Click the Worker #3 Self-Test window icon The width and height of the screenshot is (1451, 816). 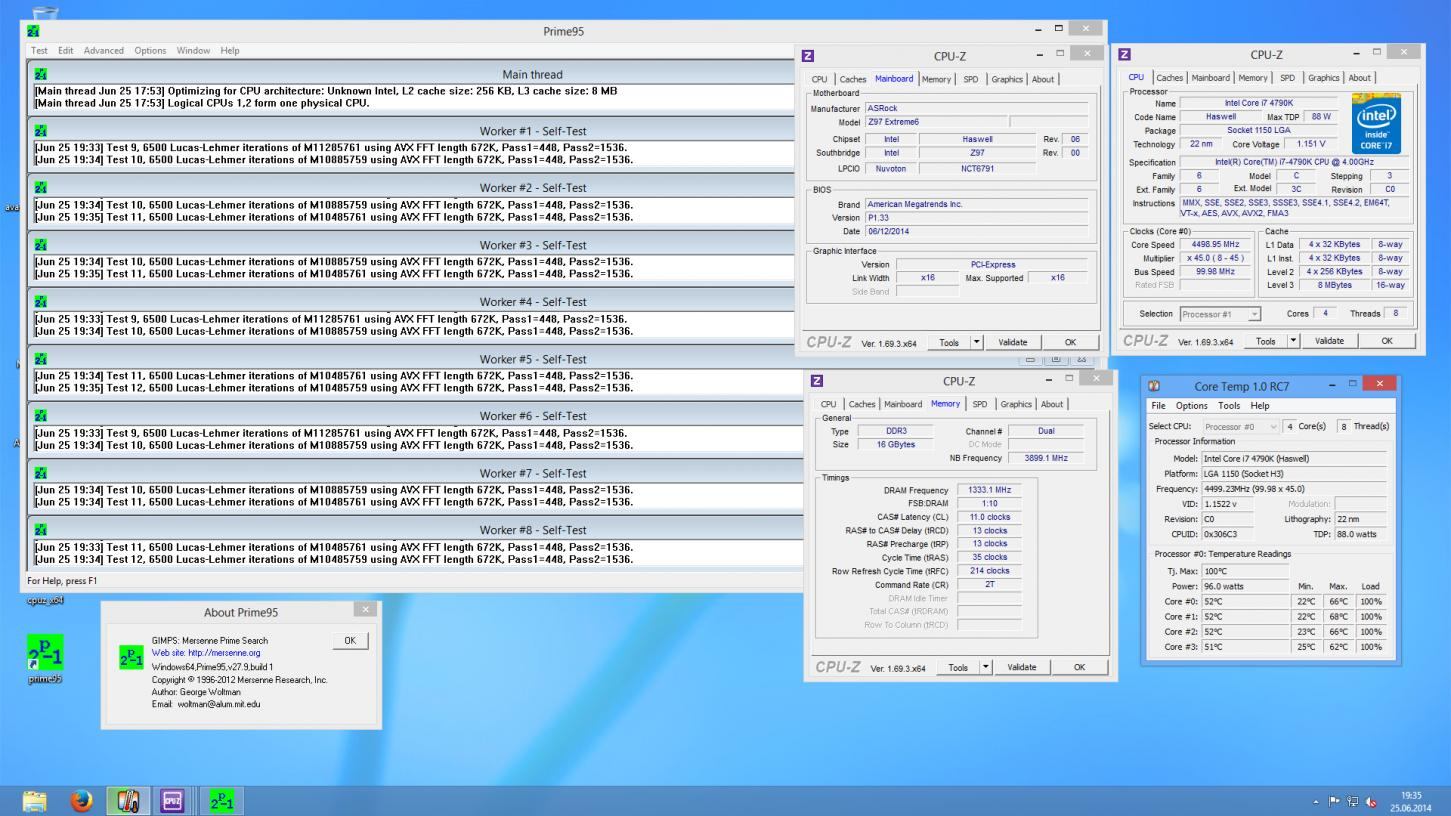pos(40,245)
